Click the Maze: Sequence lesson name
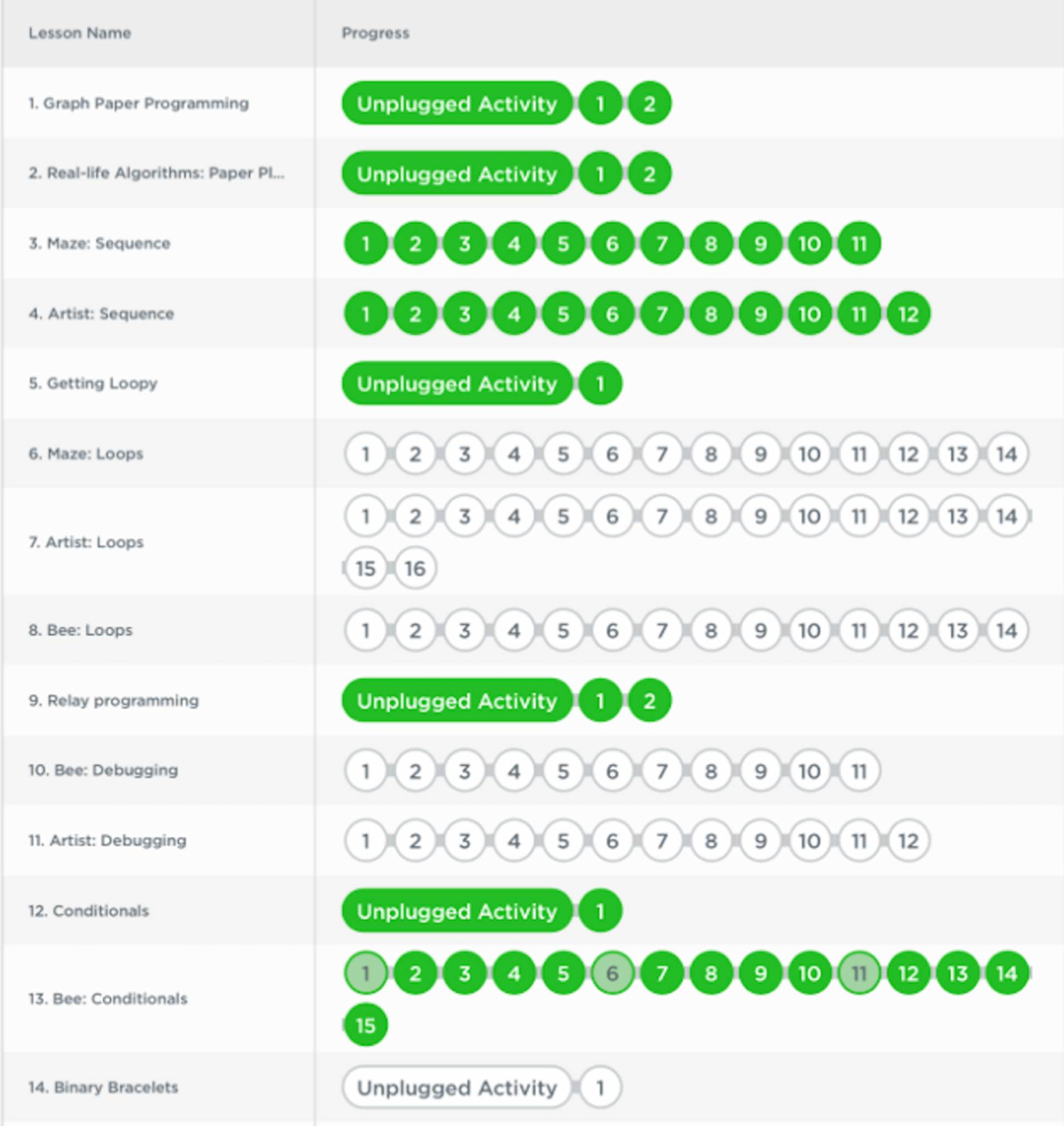The height and width of the screenshot is (1126, 1064). pos(100,244)
